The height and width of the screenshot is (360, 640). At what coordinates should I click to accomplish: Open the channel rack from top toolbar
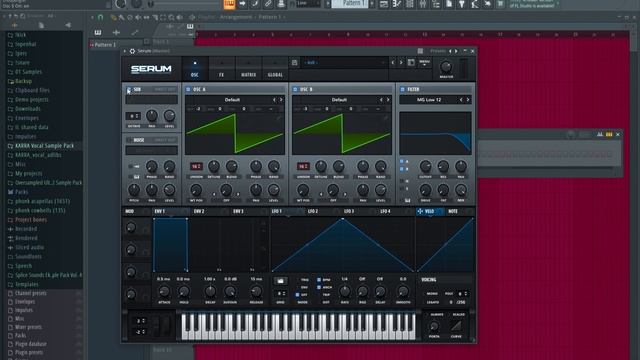[409, 4]
